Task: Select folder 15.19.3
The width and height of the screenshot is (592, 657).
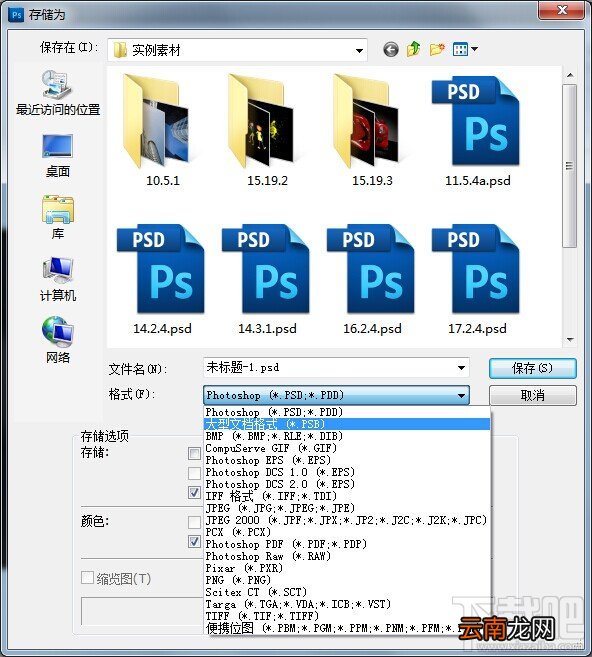Action: 372,131
